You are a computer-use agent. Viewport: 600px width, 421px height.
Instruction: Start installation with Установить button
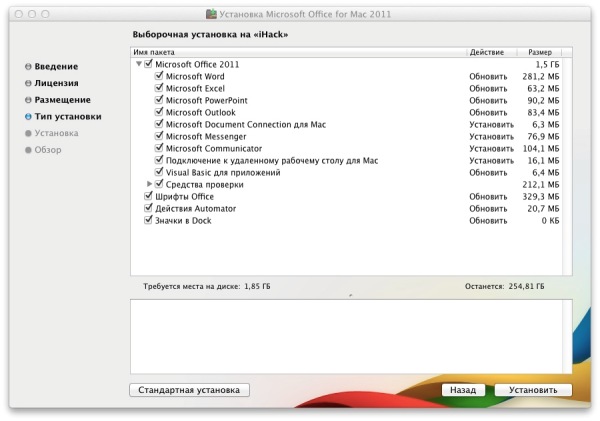[x=533, y=390]
